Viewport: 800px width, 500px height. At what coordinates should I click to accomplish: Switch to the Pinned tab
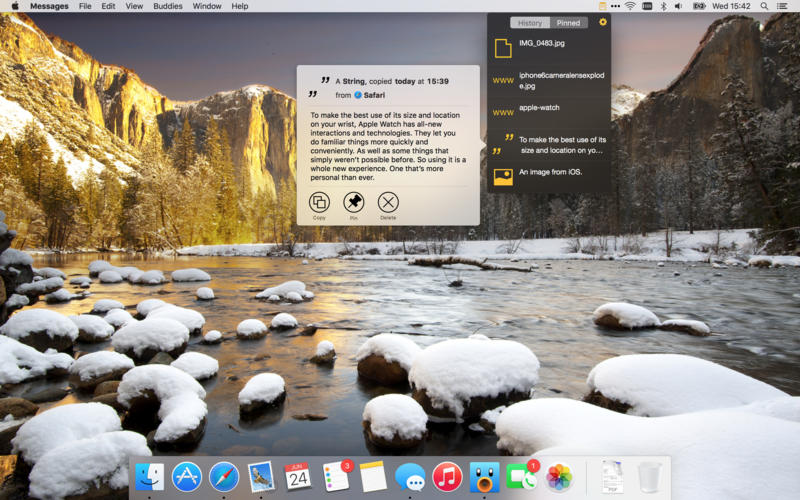[x=568, y=23]
